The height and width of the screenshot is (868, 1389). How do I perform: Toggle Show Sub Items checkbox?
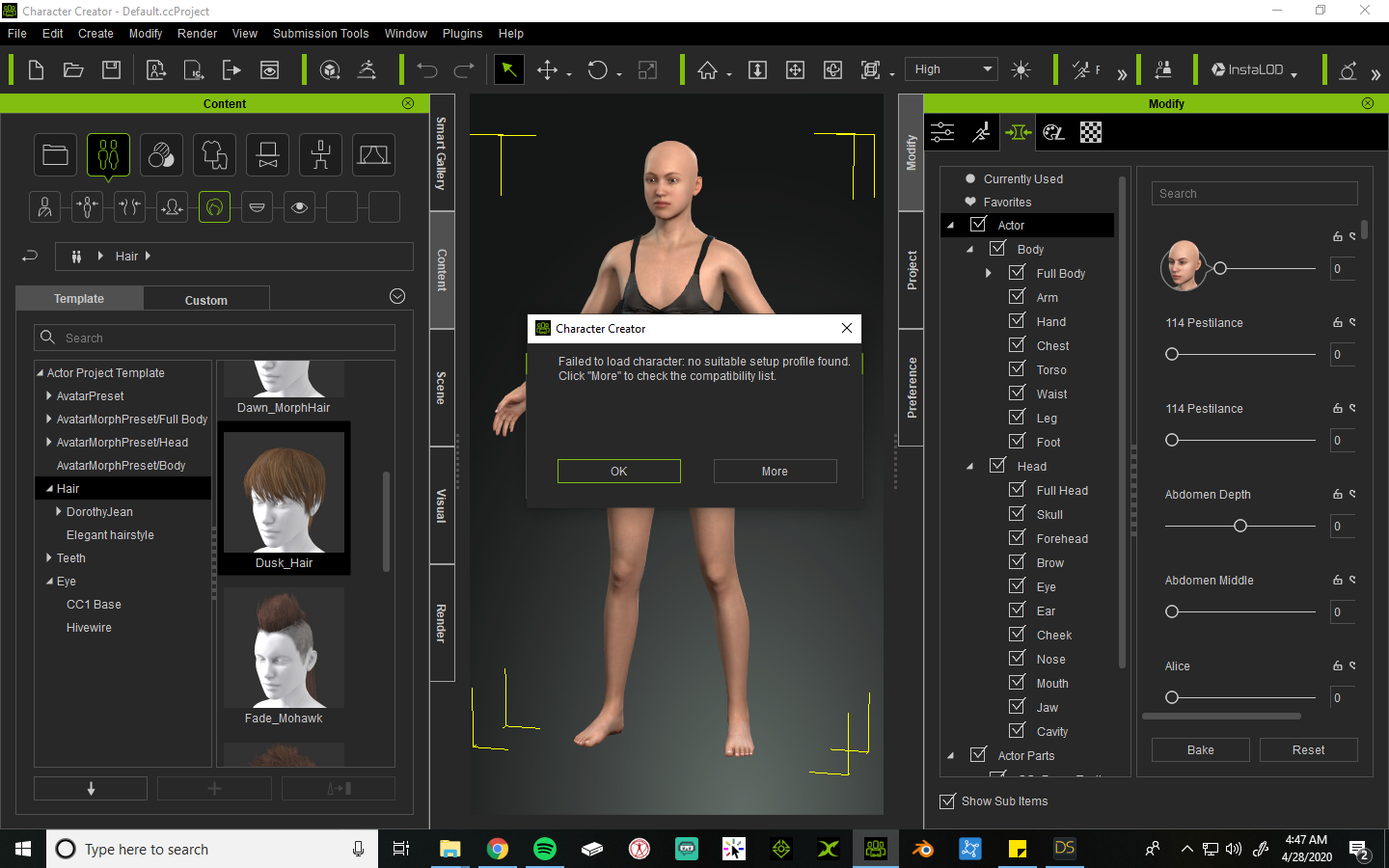click(x=947, y=801)
